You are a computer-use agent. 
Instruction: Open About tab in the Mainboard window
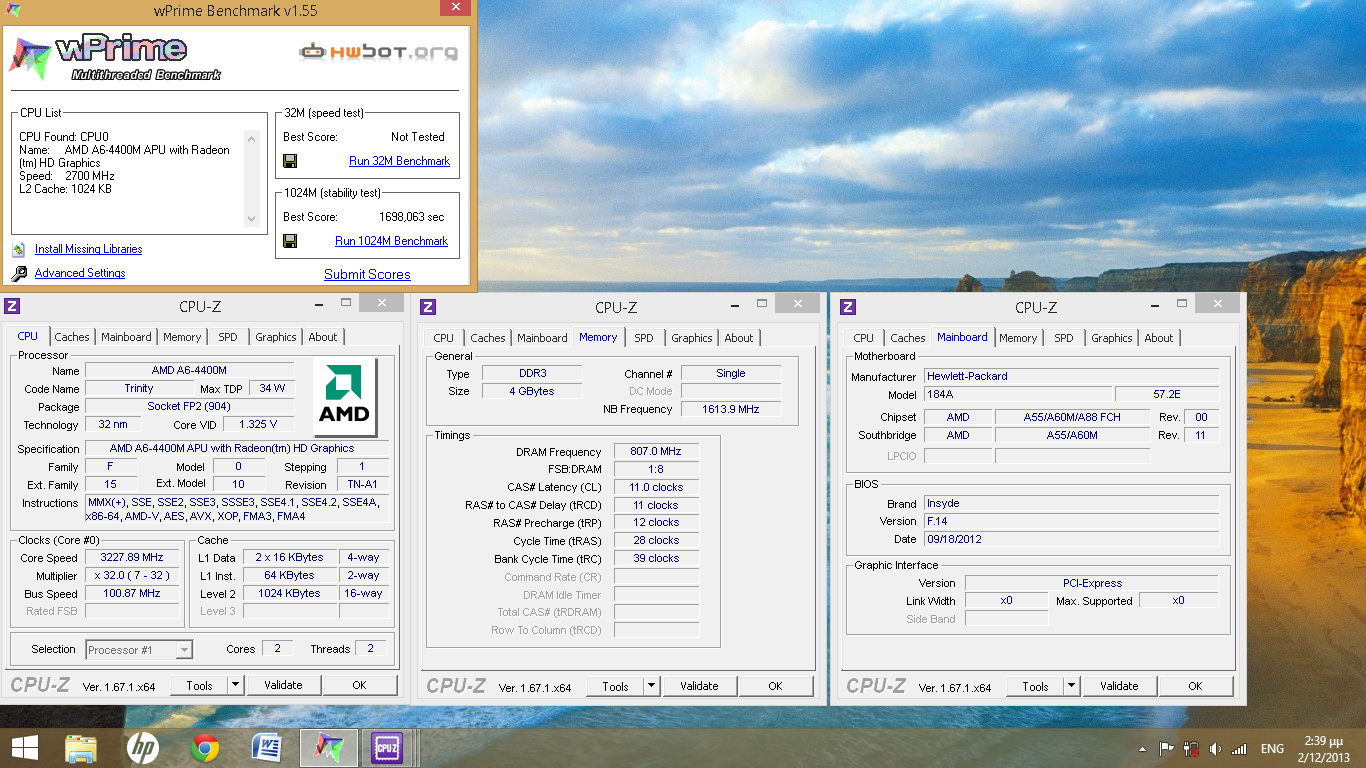point(1159,338)
